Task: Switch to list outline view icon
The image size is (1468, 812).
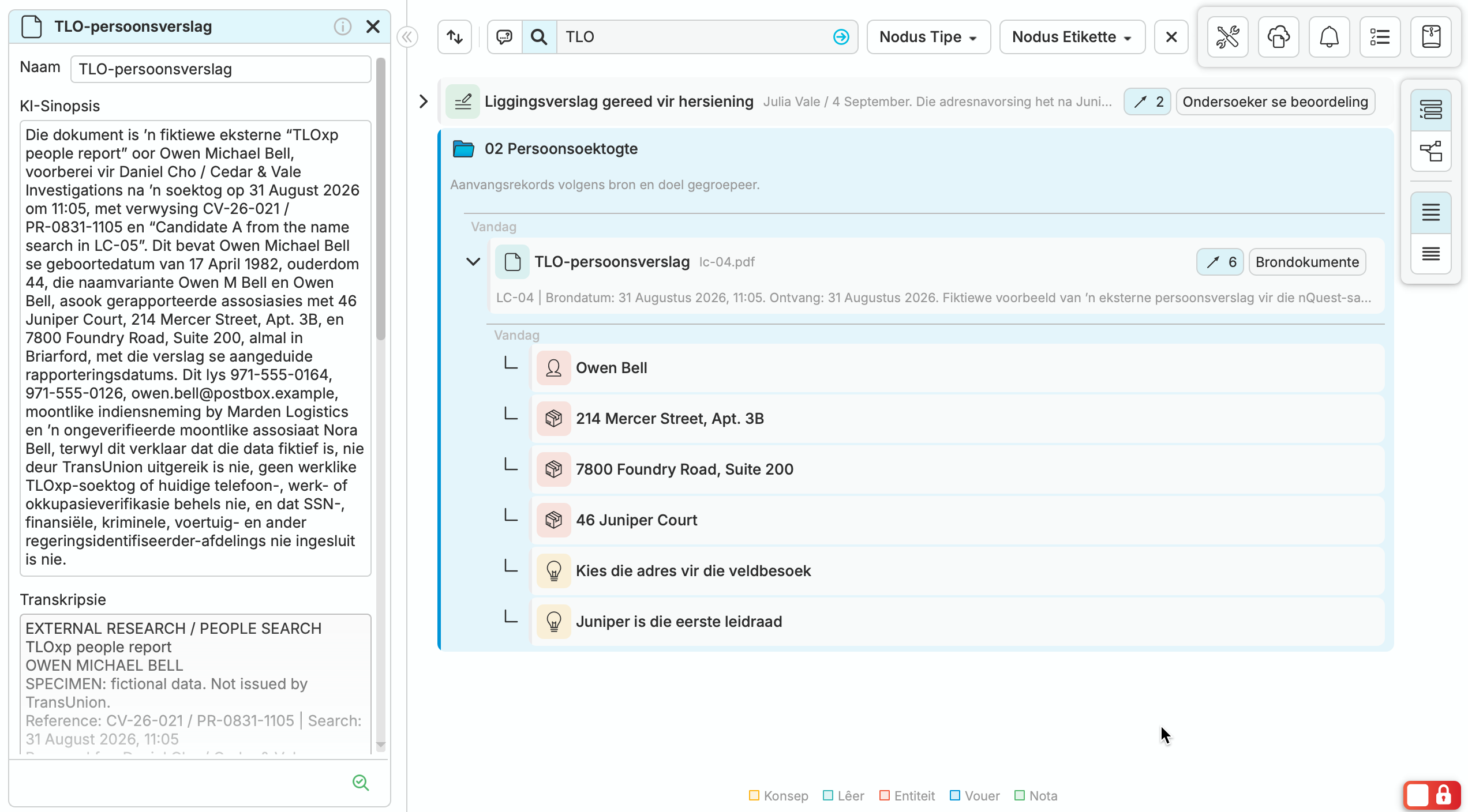Action: coord(1430,110)
